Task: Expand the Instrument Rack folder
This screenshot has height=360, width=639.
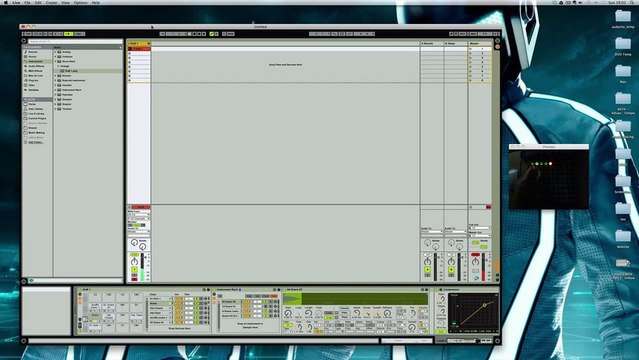Action: [x=55, y=90]
